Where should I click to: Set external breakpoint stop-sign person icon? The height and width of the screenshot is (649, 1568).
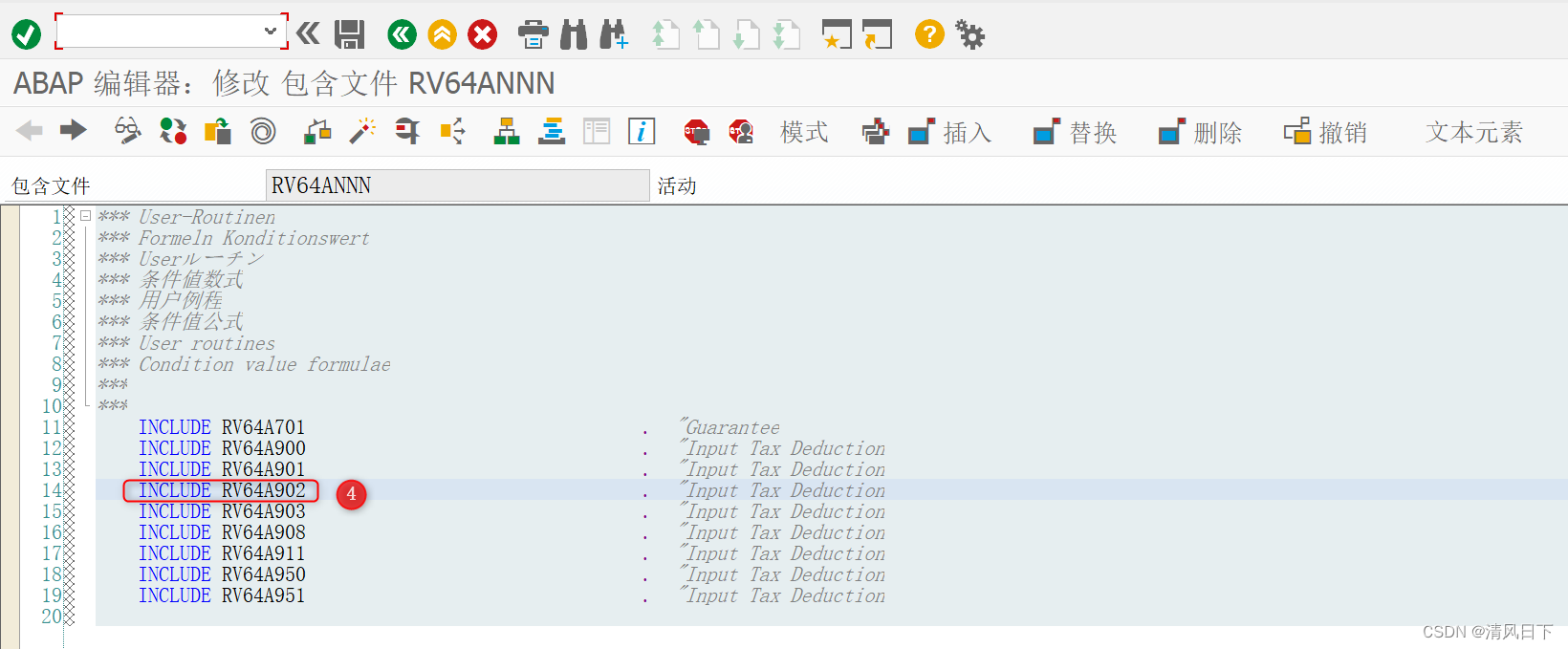coord(741,132)
